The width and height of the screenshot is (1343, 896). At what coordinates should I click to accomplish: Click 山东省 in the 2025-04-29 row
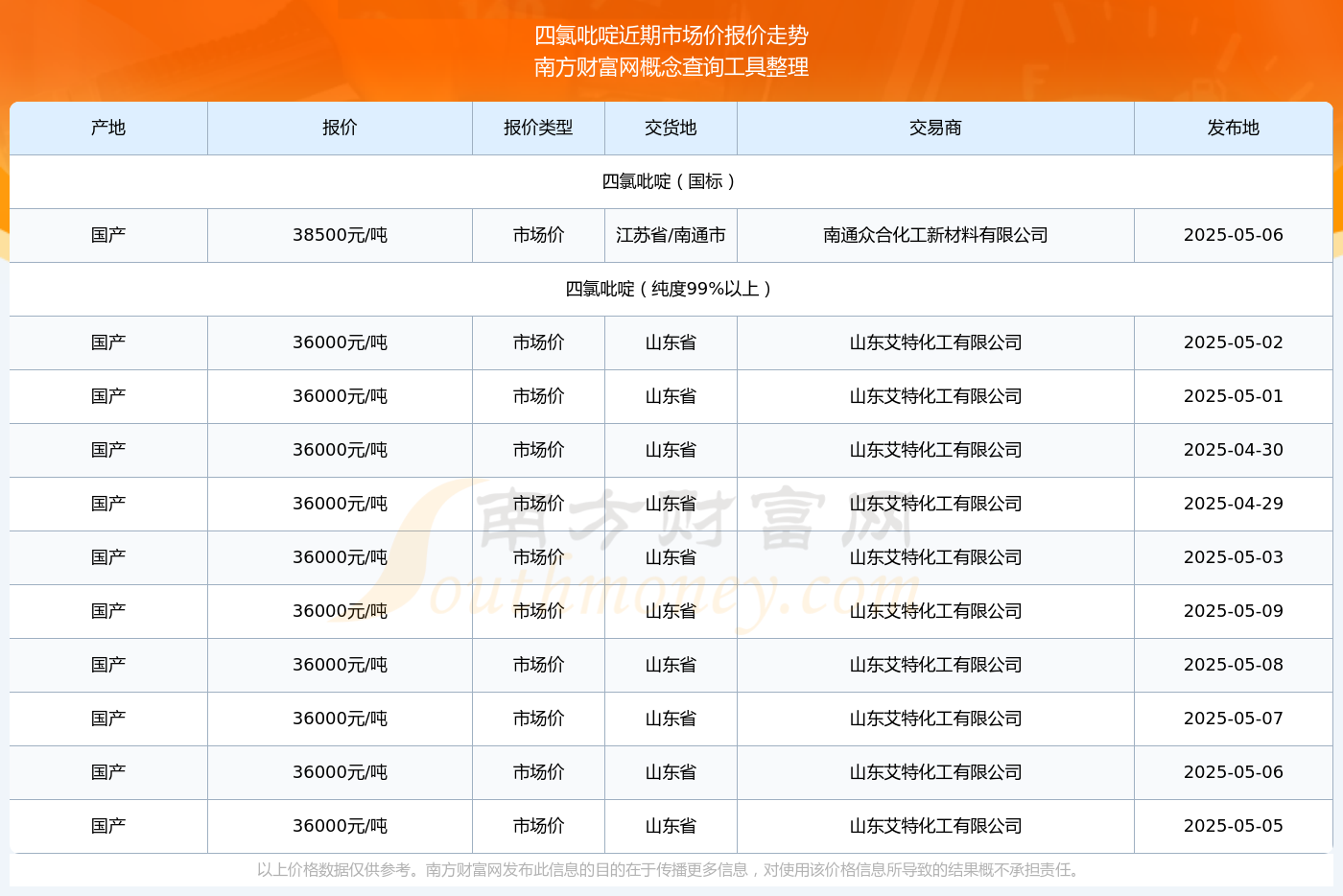click(671, 504)
